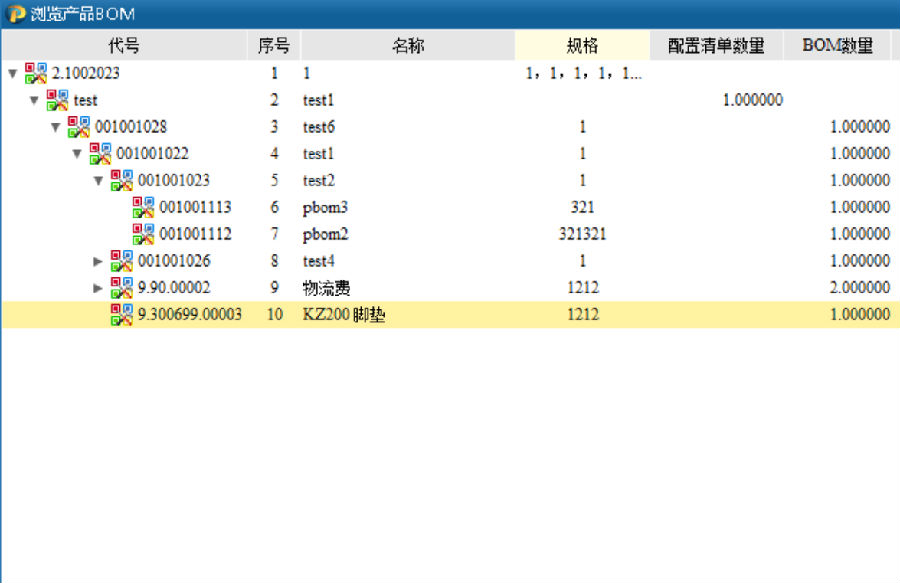Collapse the 001001022 node
The height and width of the screenshot is (583, 900).
pos(77,154)
